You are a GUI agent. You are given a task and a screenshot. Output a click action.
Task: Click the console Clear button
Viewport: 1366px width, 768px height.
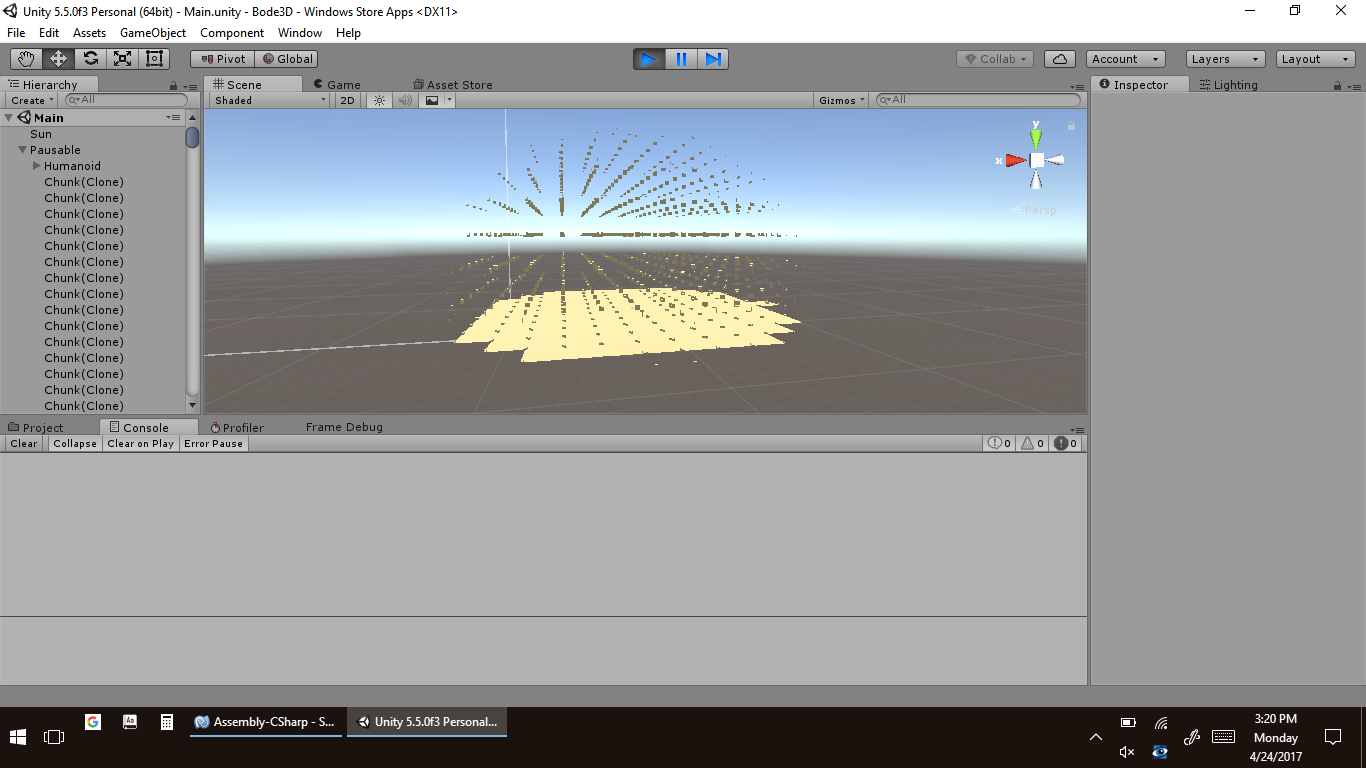coord(23,443)
